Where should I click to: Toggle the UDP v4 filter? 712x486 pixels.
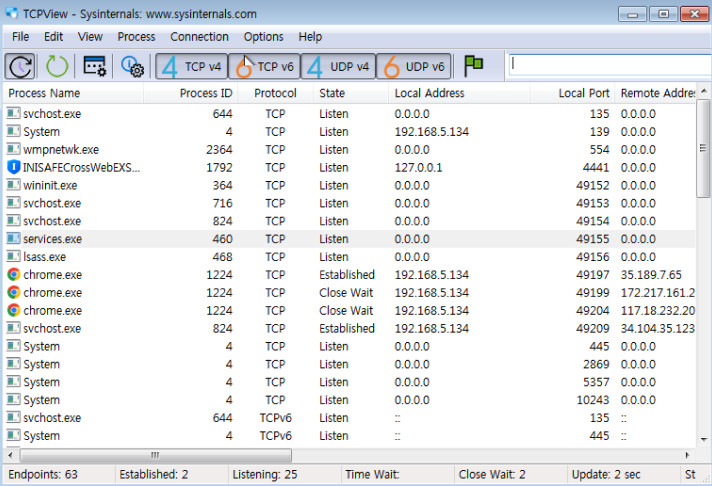tap(338, 66)
